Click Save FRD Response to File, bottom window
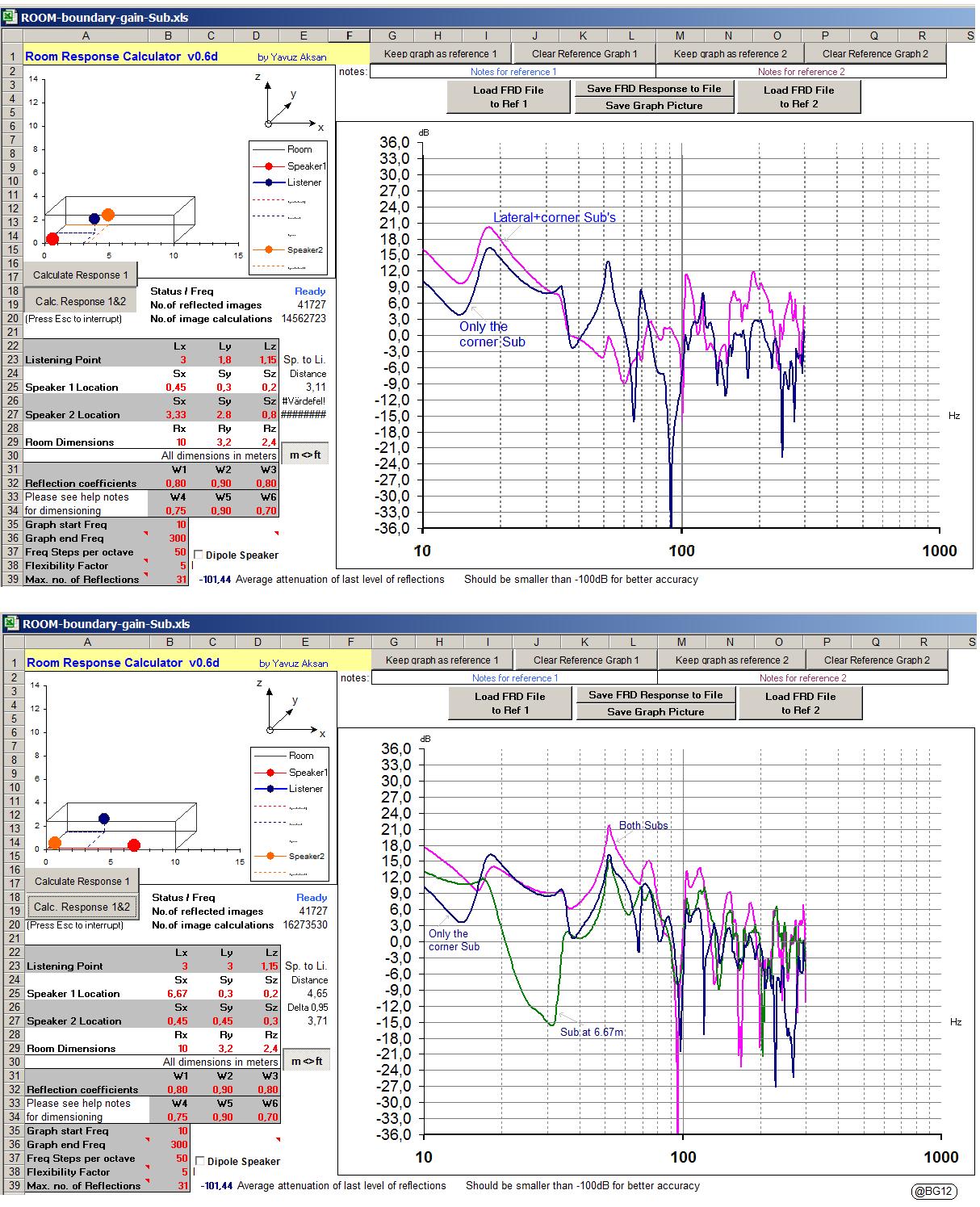This screenshot has width=980, height=1207. 655,695
